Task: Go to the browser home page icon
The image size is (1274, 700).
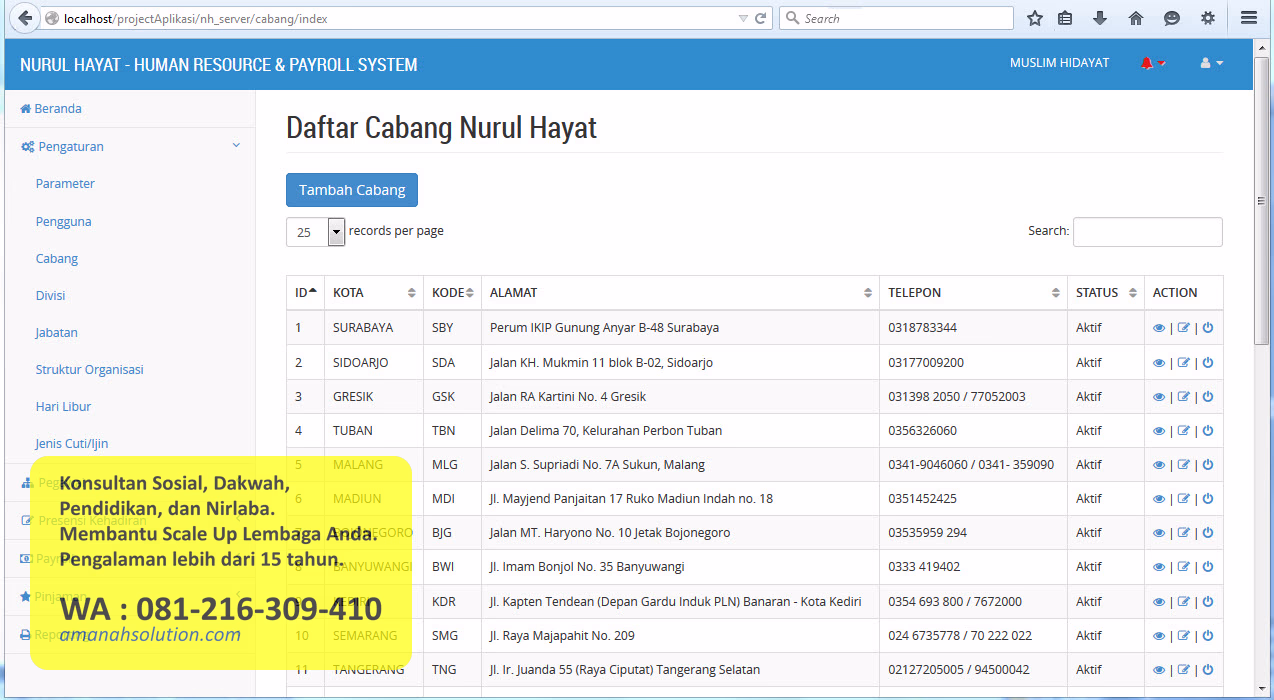Action: click(1136, 18)
